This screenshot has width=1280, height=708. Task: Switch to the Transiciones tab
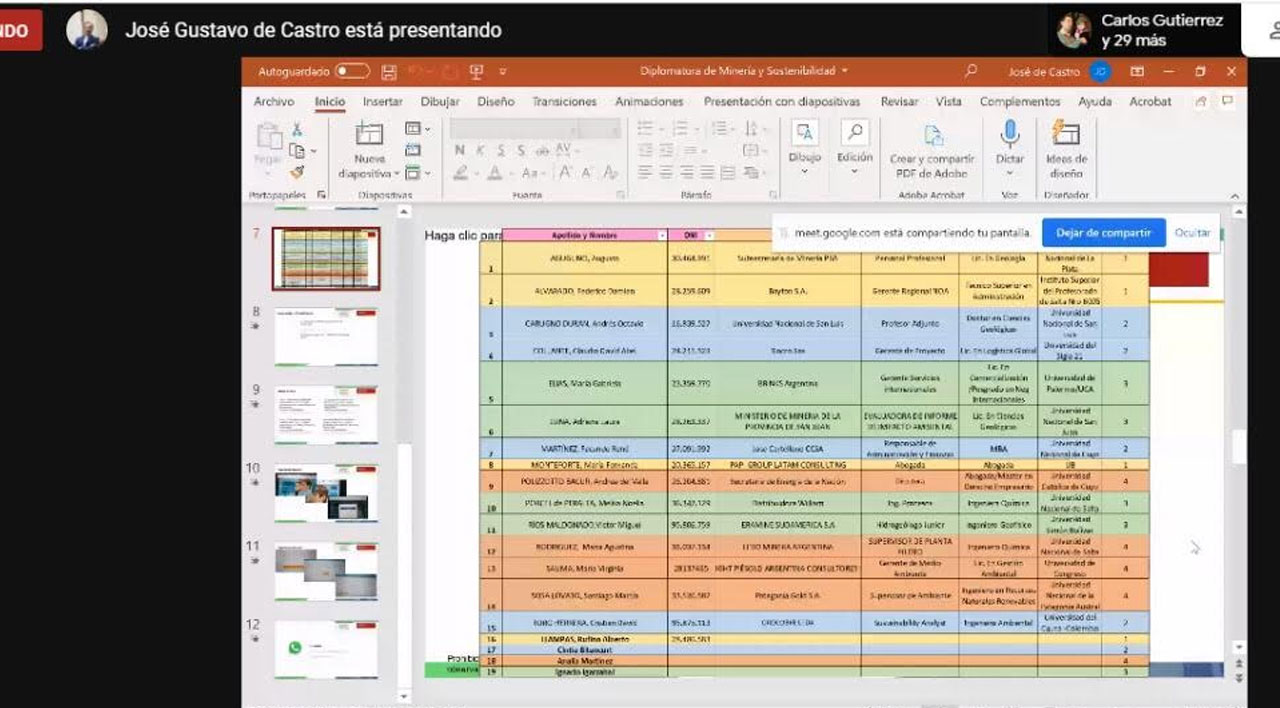pos(564,102)
